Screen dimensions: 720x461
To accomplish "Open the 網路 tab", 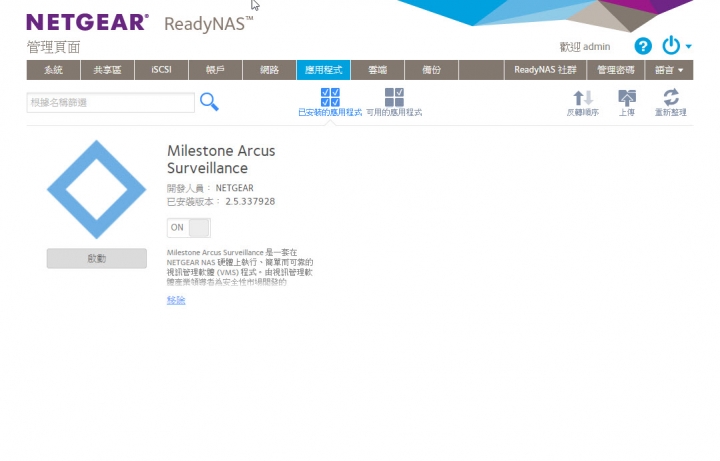I will (270, 70).
